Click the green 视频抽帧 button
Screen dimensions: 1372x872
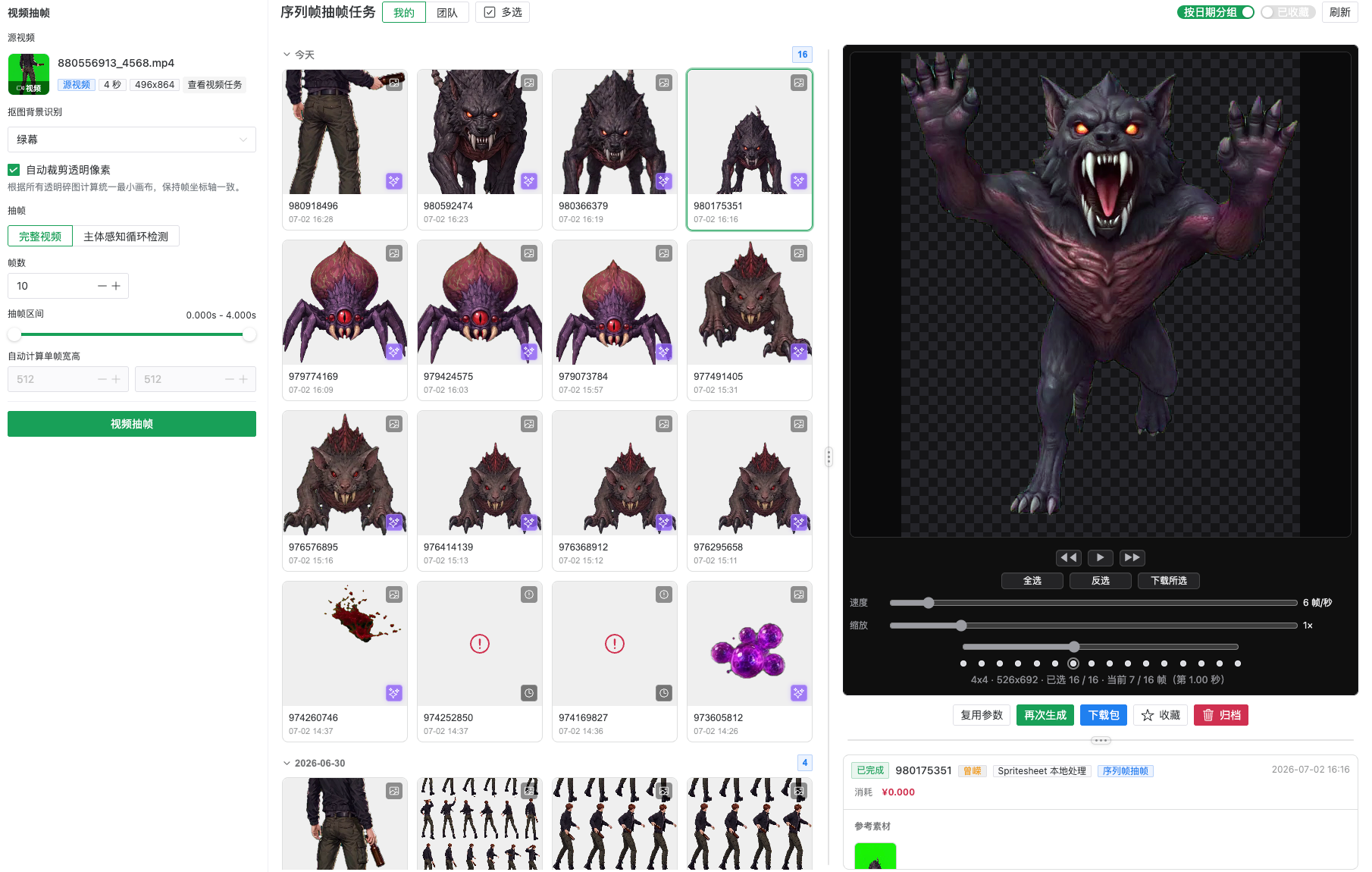[132, 424]
